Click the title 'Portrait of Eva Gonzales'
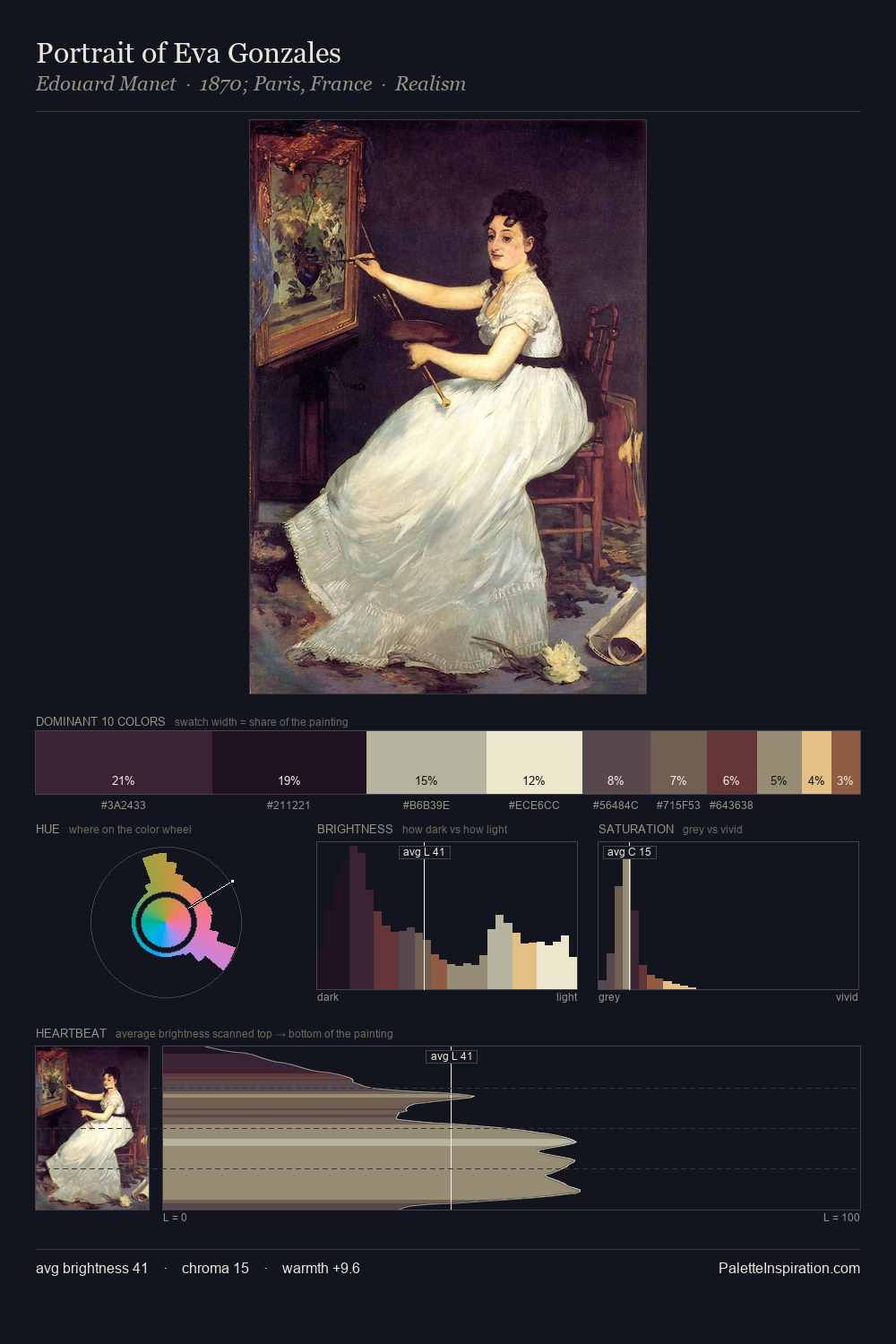896x1344 pixels. click(188, 53)
